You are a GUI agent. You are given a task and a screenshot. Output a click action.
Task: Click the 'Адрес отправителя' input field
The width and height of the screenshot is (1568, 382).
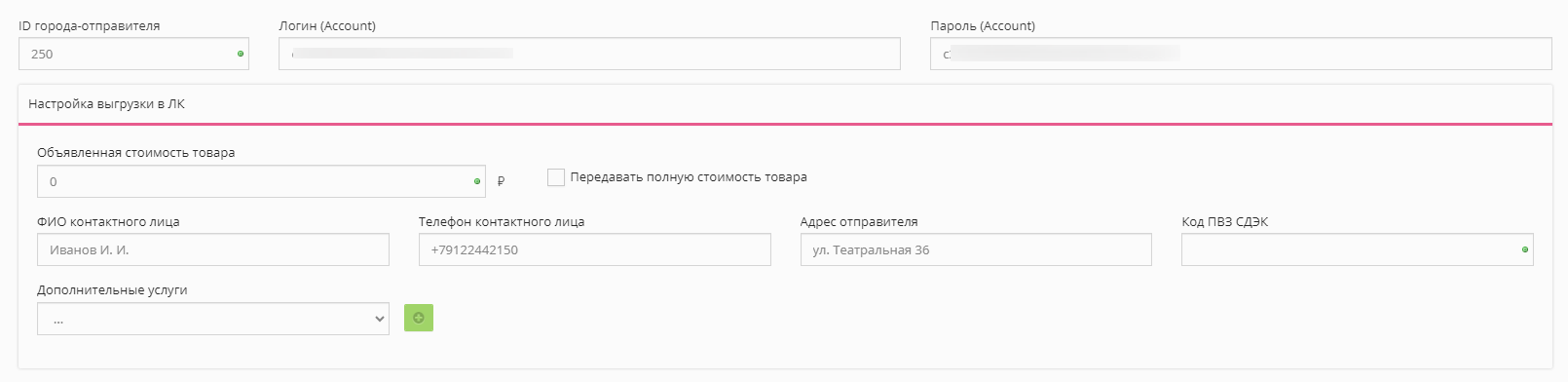(976, 249)
